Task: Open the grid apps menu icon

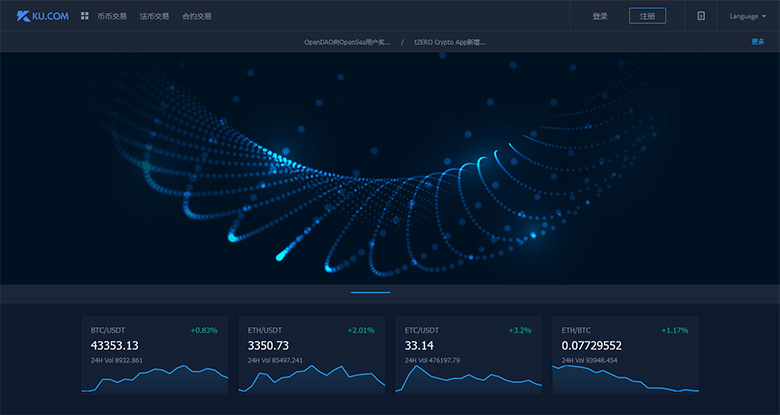Action: (x=85, y=16)
